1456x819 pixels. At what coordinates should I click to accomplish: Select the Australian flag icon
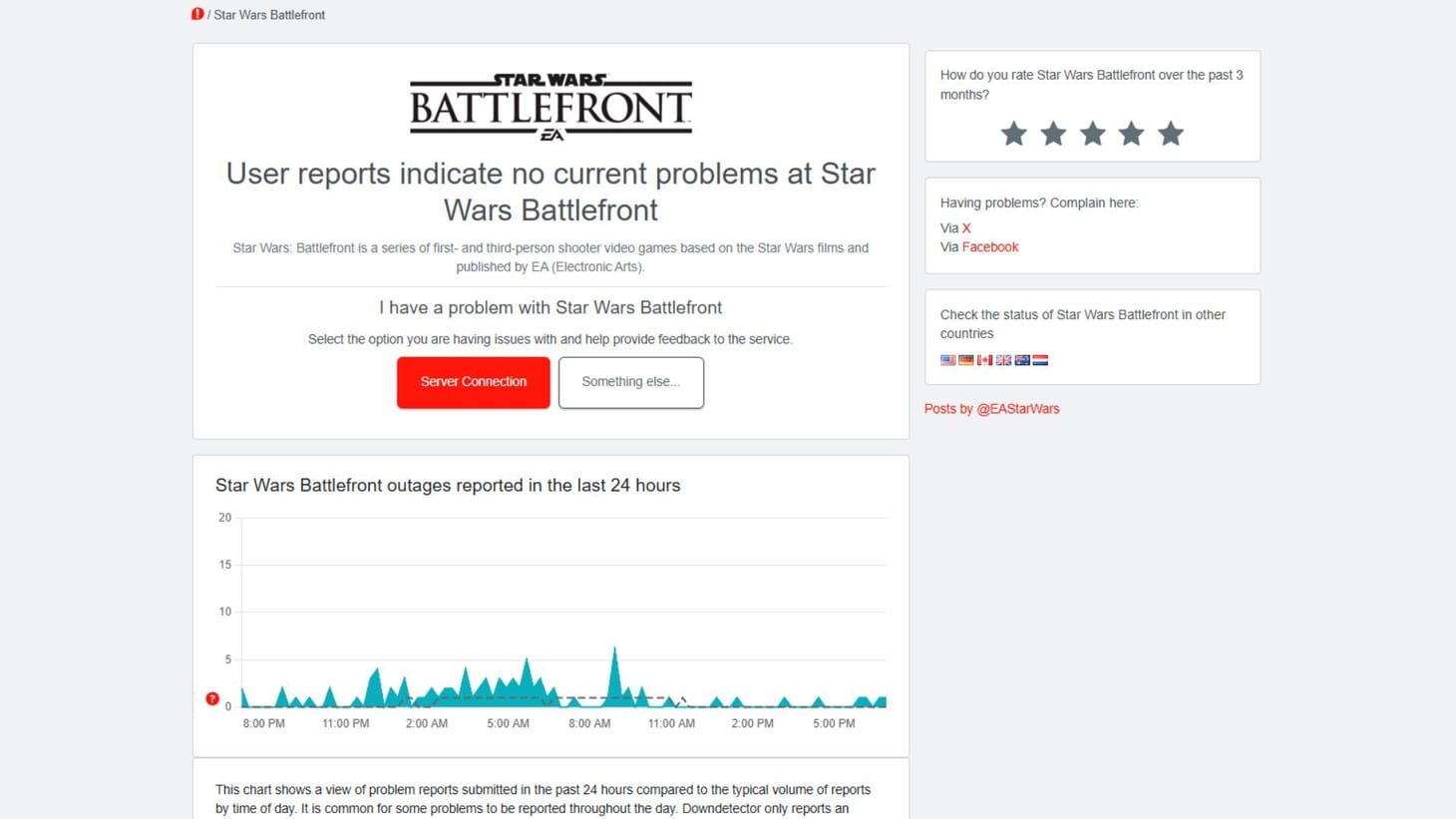pos(1021,360)
